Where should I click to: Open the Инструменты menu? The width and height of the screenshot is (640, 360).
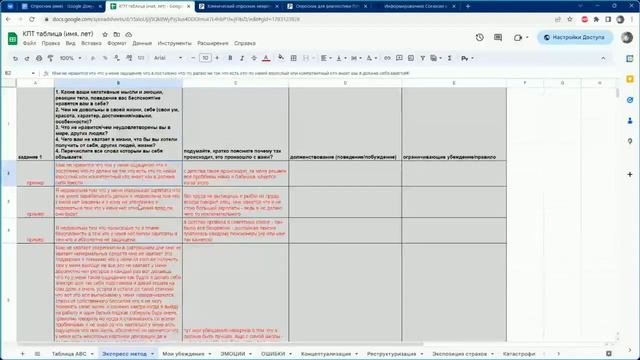pos(174,43)
